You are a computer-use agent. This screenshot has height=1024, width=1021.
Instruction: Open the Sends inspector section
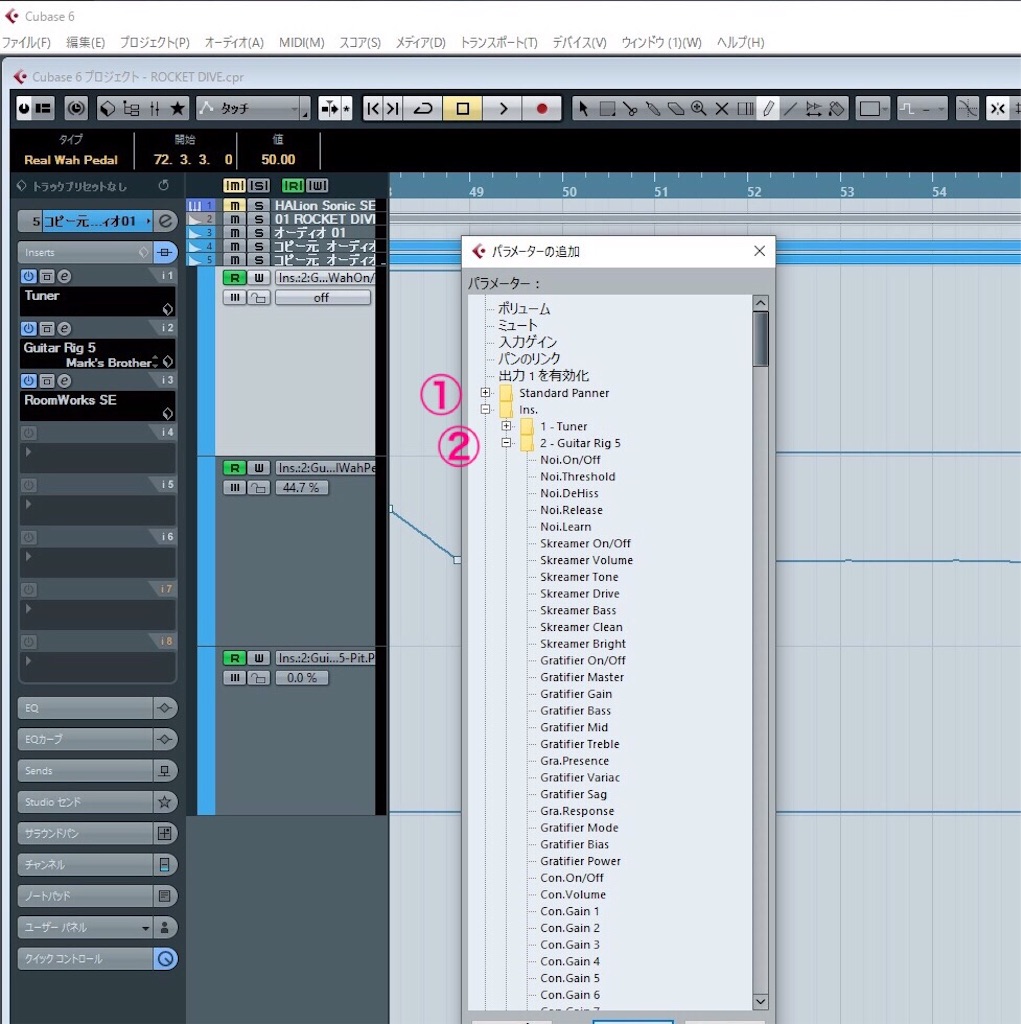(x=86, y=771)
